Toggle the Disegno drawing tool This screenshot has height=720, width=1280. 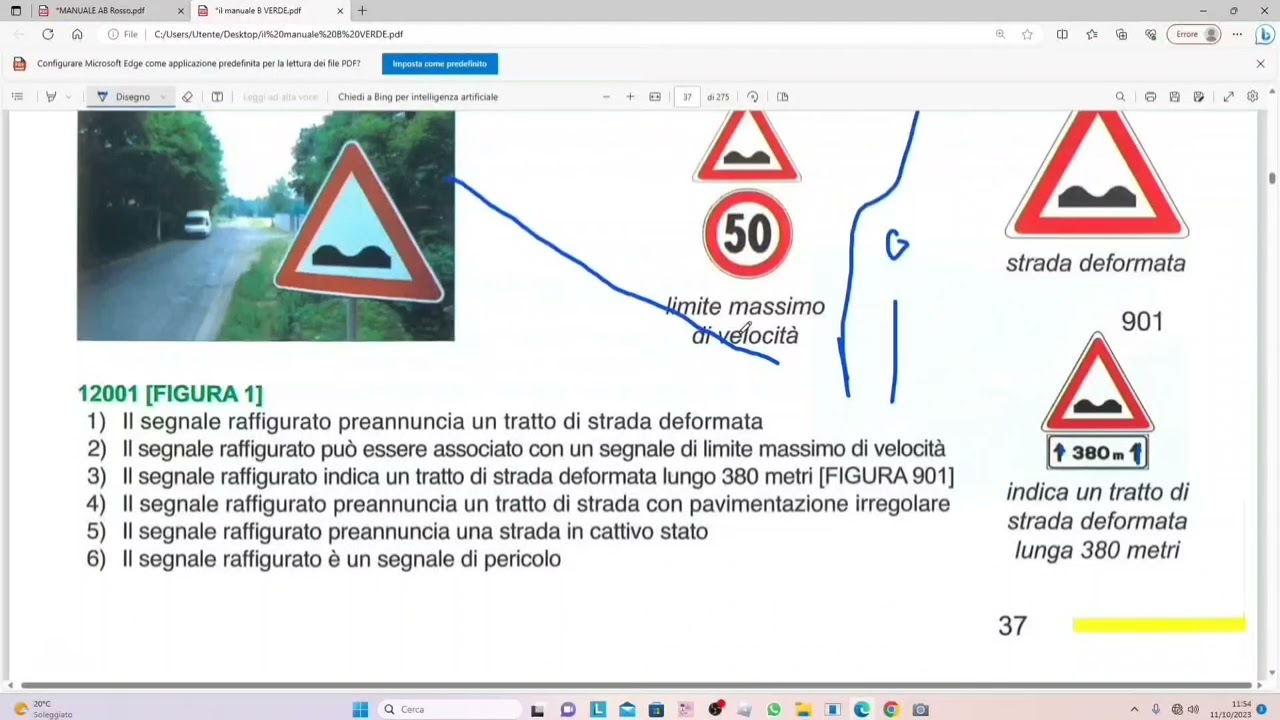(124, 97)
